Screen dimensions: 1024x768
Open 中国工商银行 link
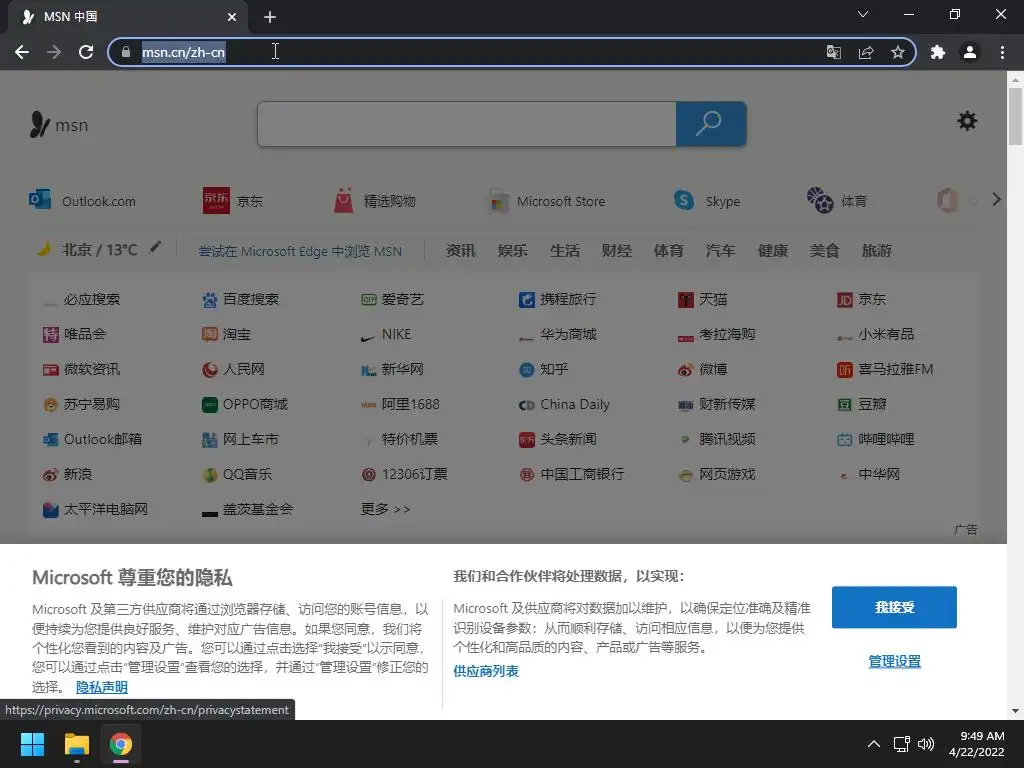pyautogui.click(x=571, y=474)
